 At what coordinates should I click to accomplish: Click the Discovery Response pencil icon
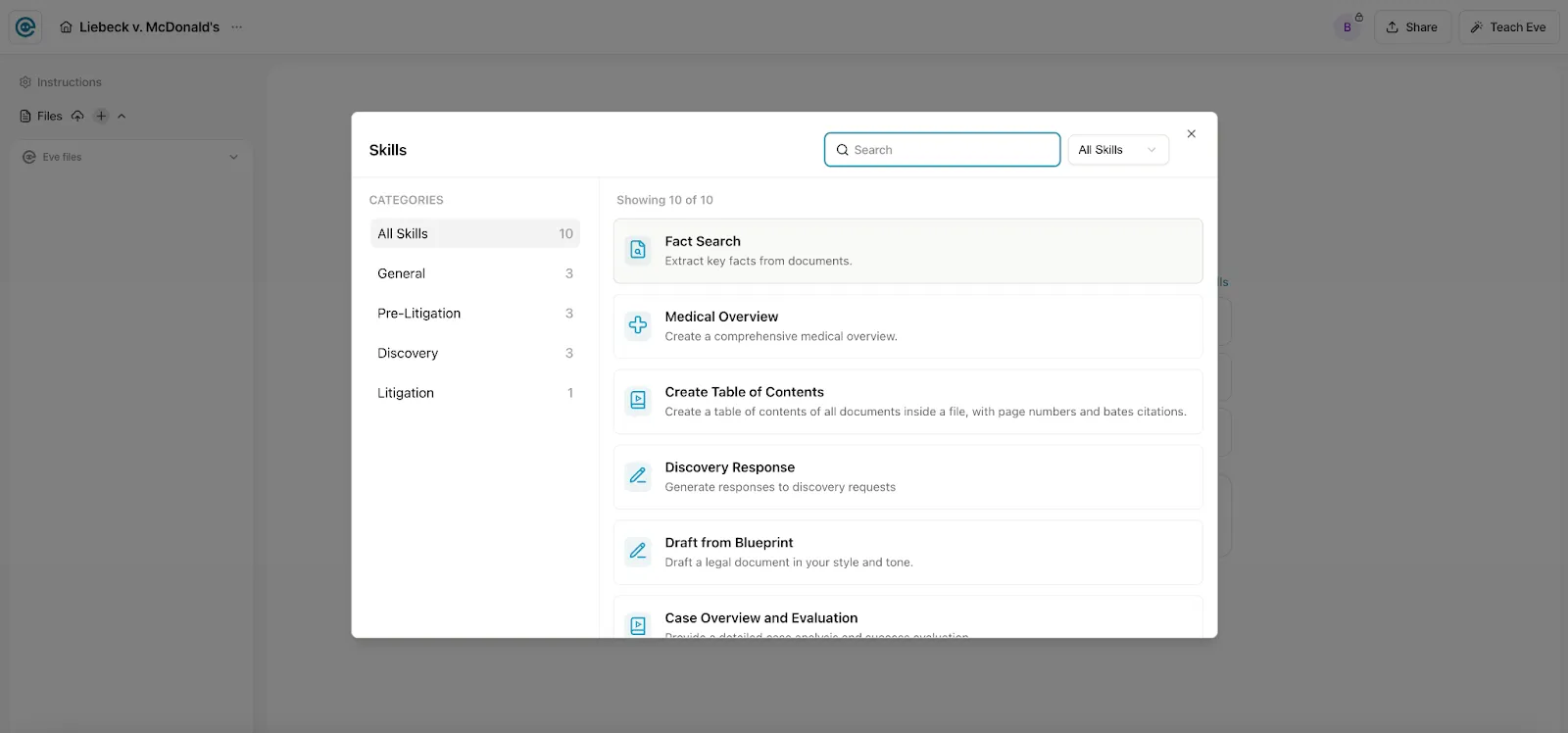click(x=638, y=476)
